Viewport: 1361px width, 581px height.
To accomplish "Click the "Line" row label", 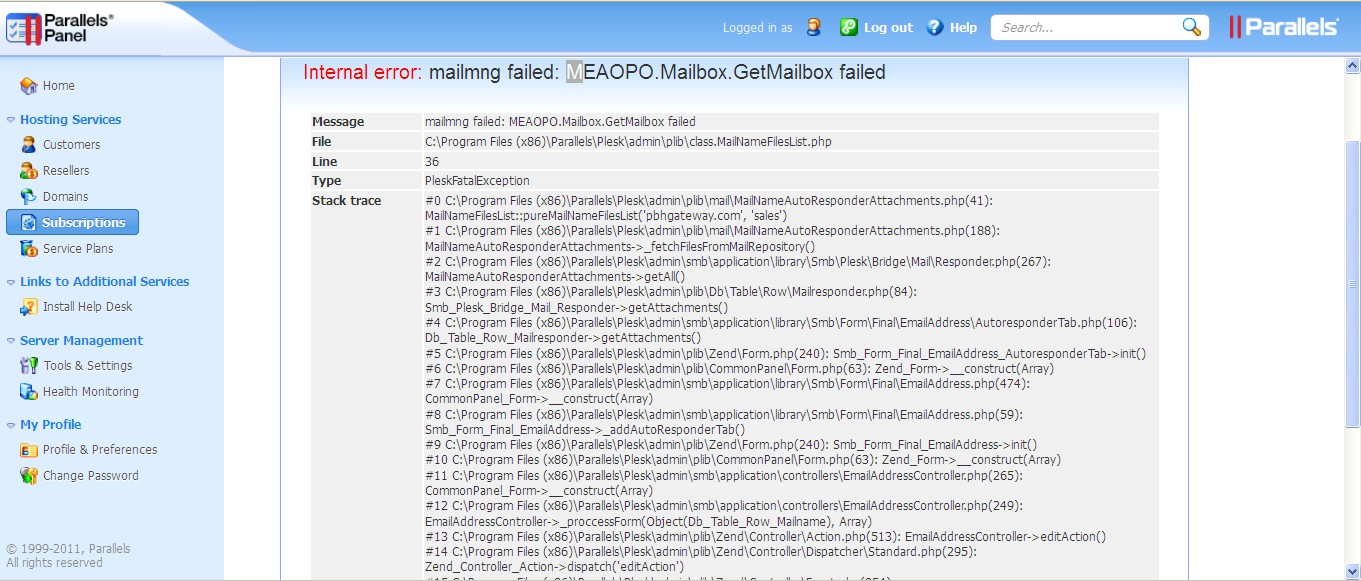I will click(325, 162).
